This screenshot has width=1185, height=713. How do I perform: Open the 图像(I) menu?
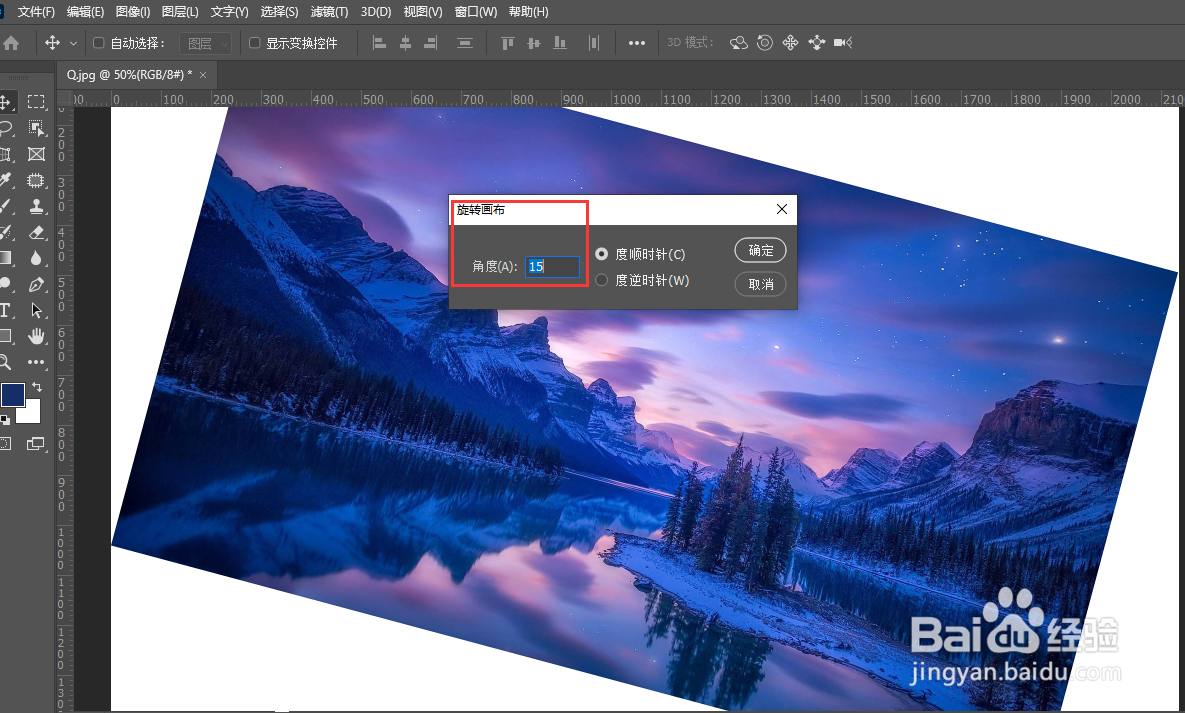tap(133, 12)
